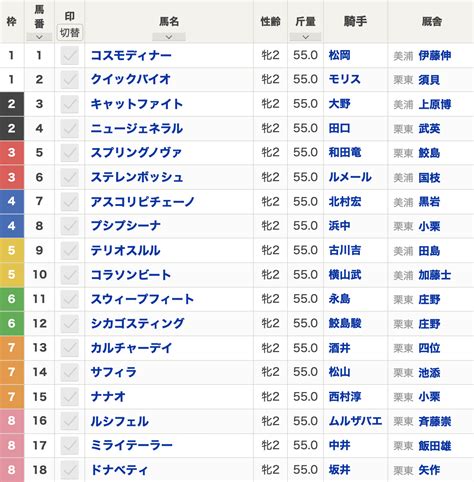
Task: Open jockey 松岡 profile link
Action: pos(339,55)
